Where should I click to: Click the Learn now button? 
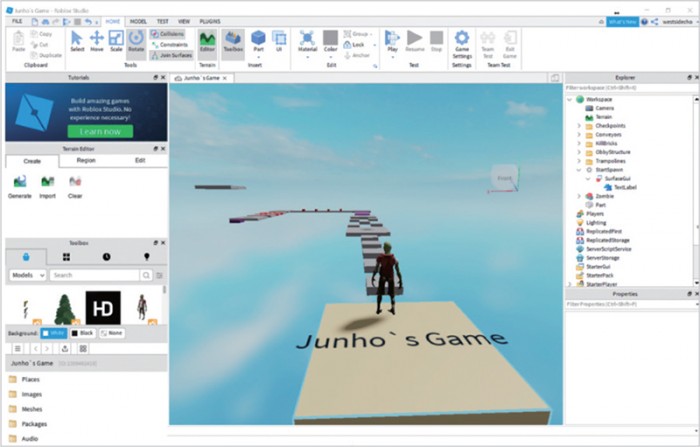click(x=100, y=132)
